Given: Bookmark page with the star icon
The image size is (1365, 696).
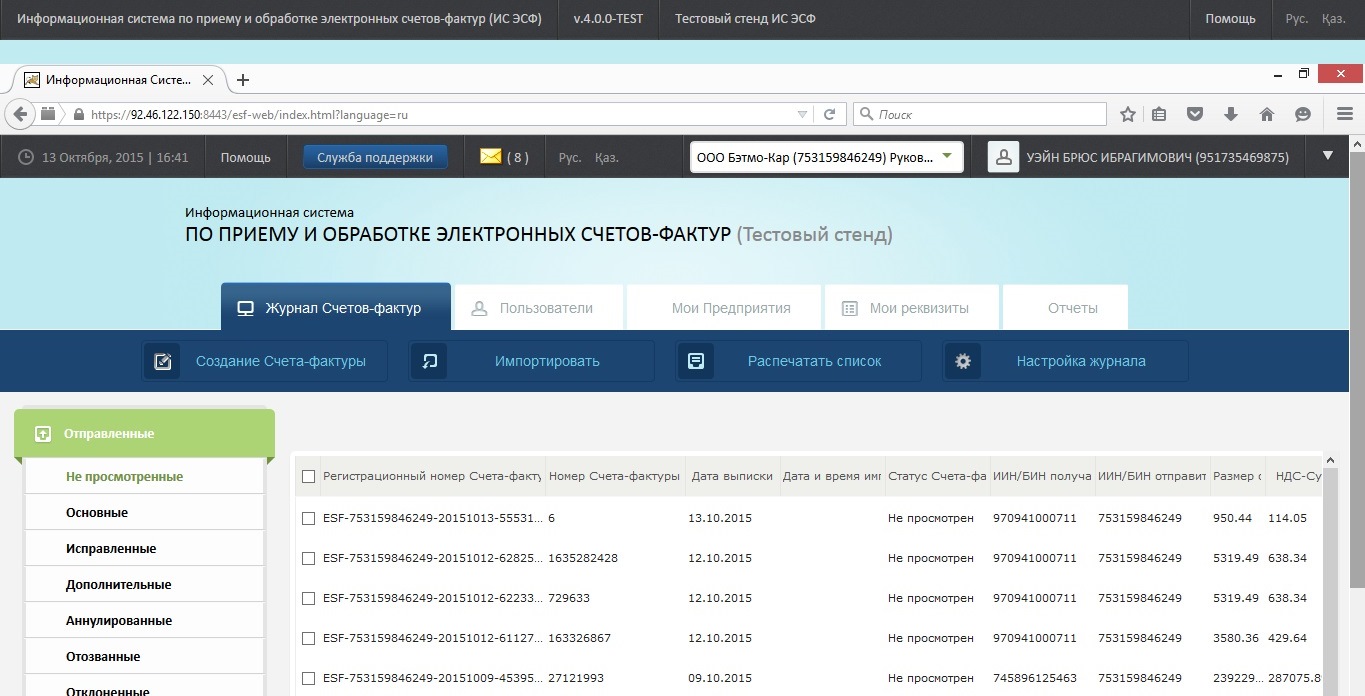Looking at the screenshot, I should [1128, 114].
